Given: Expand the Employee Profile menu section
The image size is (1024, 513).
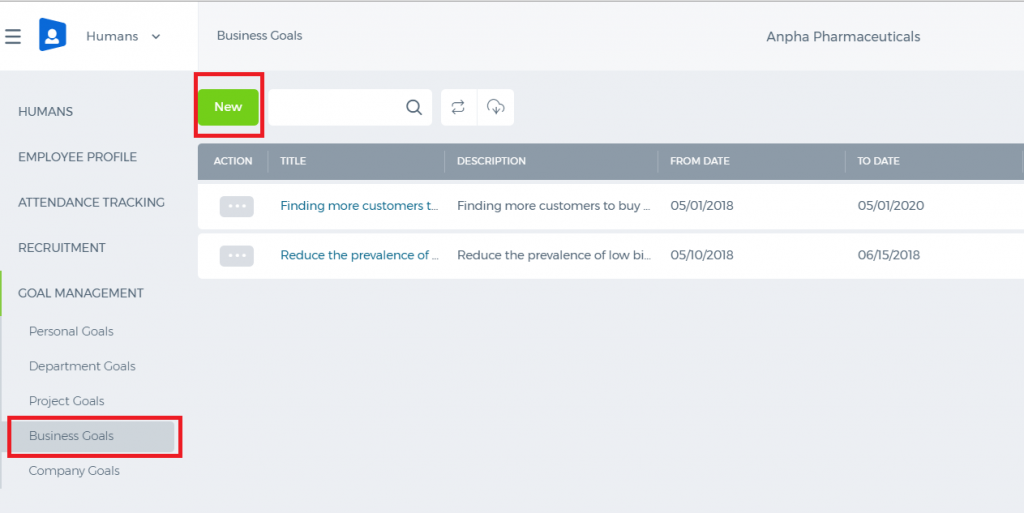Looking at the screenshot, I should pos(78,157).
